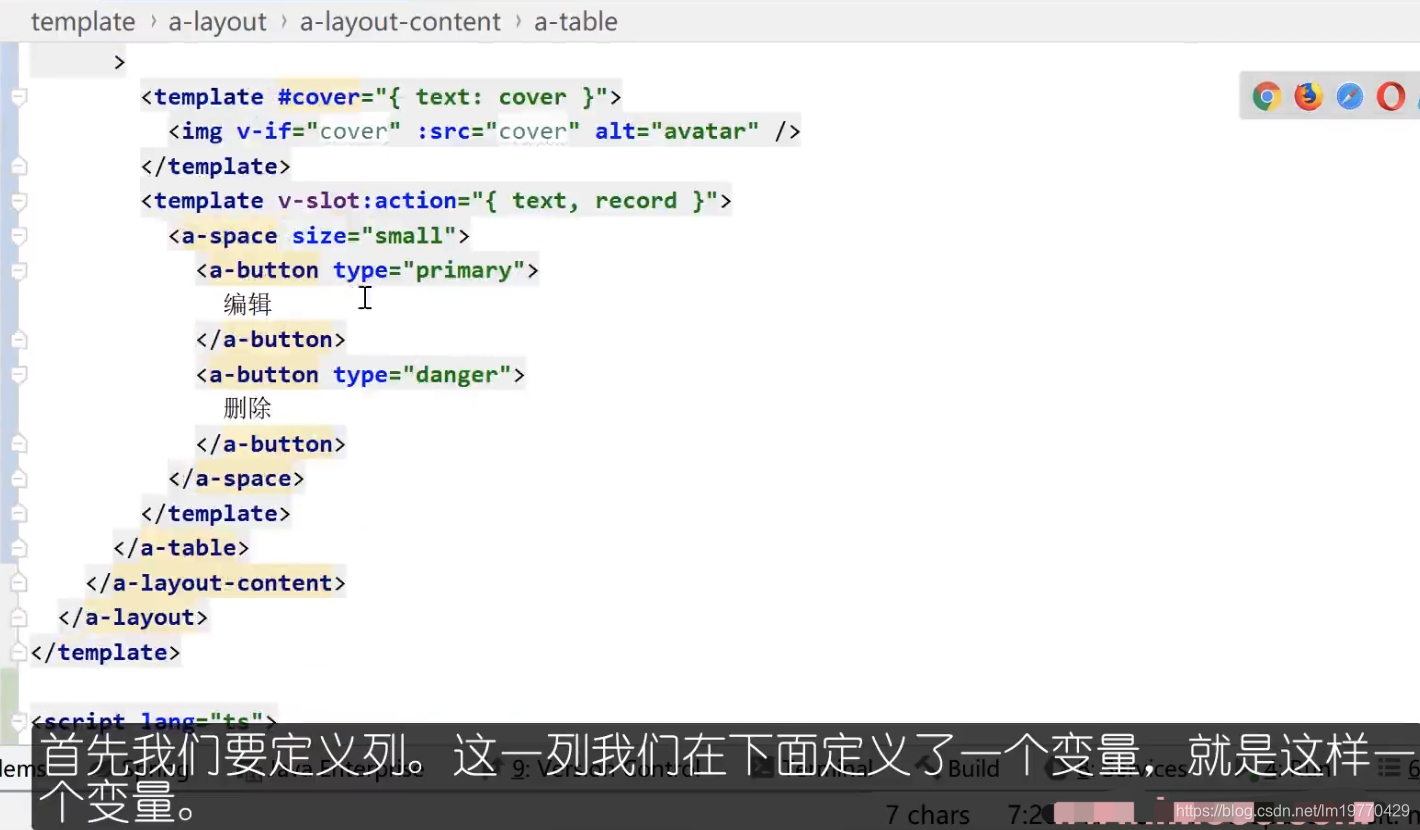This screenshot has width=1420, height=830.
Task: Jump to 'a-layout' breadcrumb
Action: point(218,22)
